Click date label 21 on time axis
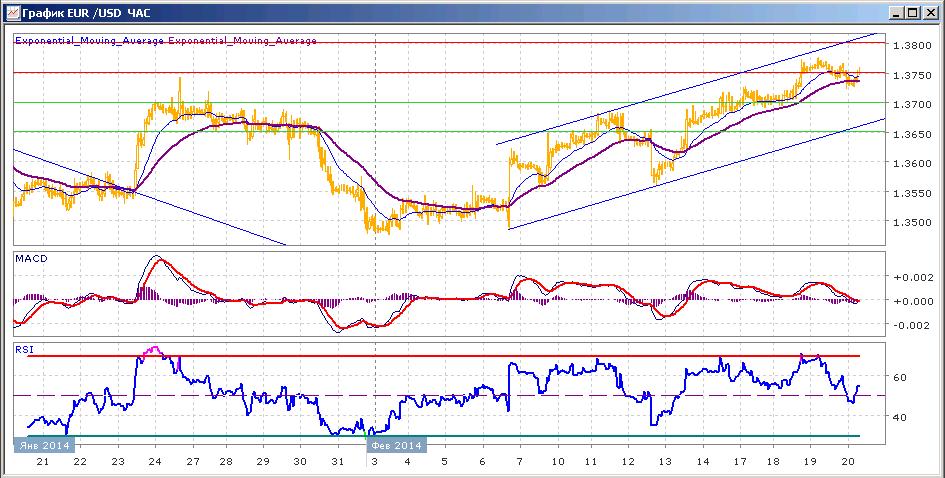The height and width of the screenshot is (478, 945). (x=43, y=462)
